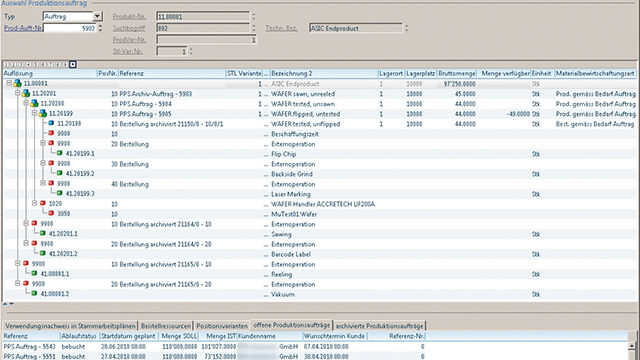Click the Suchbegriff link label
This screenshot has width=640, height=360.
click(x=129, y=28)
